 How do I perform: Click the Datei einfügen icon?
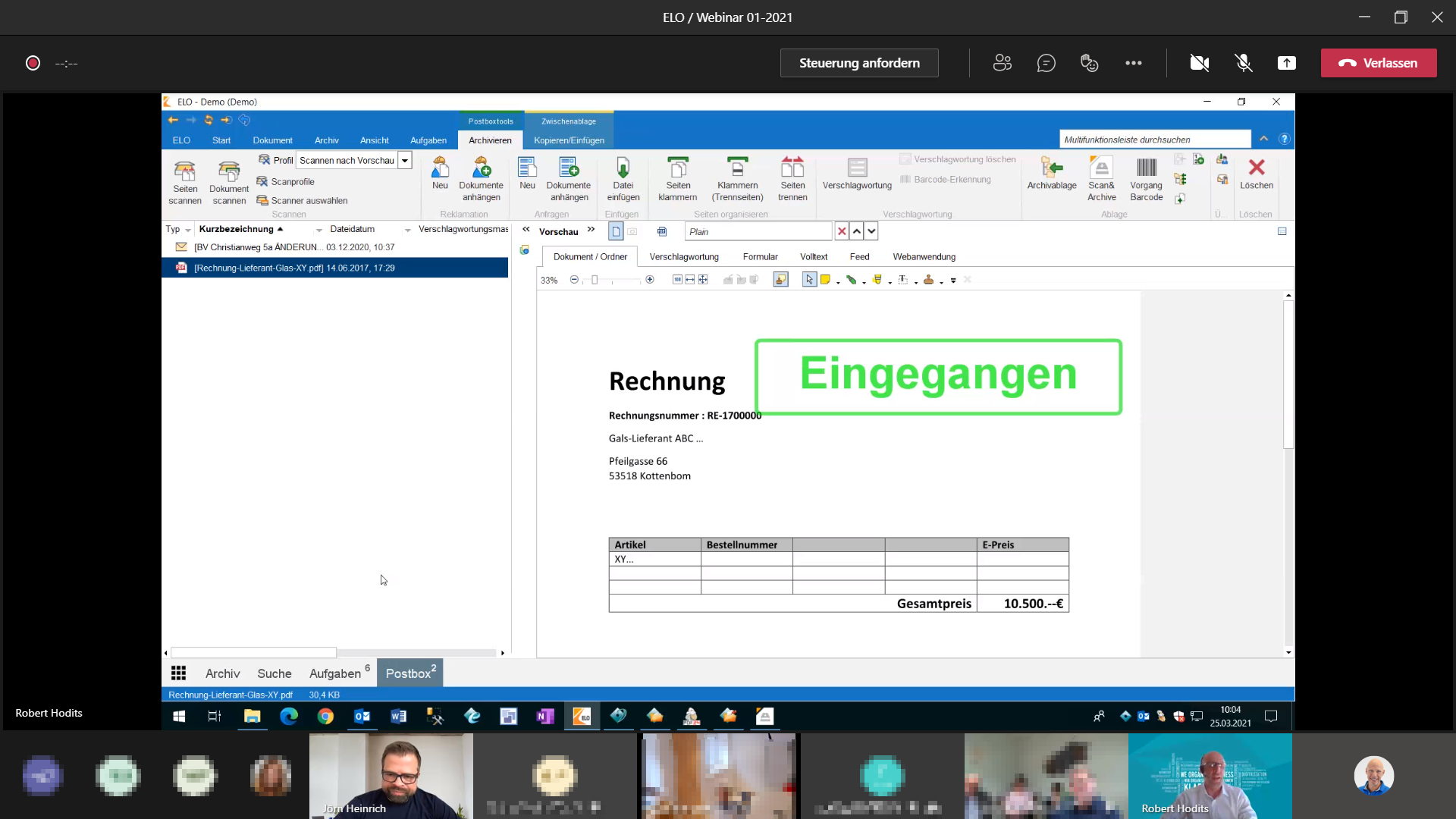coord(623,168)
